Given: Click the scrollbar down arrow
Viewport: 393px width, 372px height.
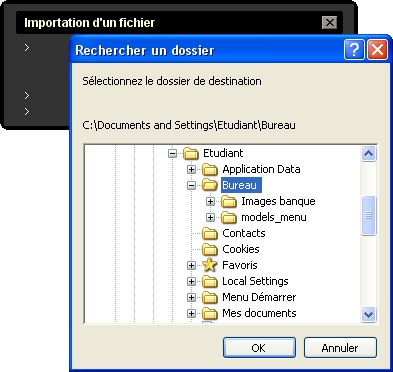Looking at the screenshot, I should 369,314.
